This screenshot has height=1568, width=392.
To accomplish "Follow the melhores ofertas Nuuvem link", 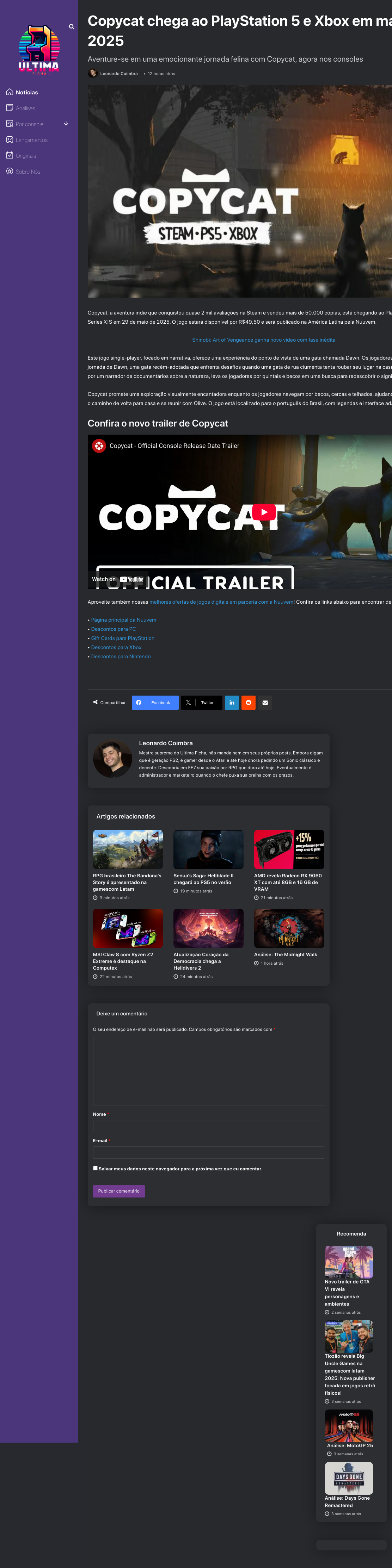I will click(221, 602).
